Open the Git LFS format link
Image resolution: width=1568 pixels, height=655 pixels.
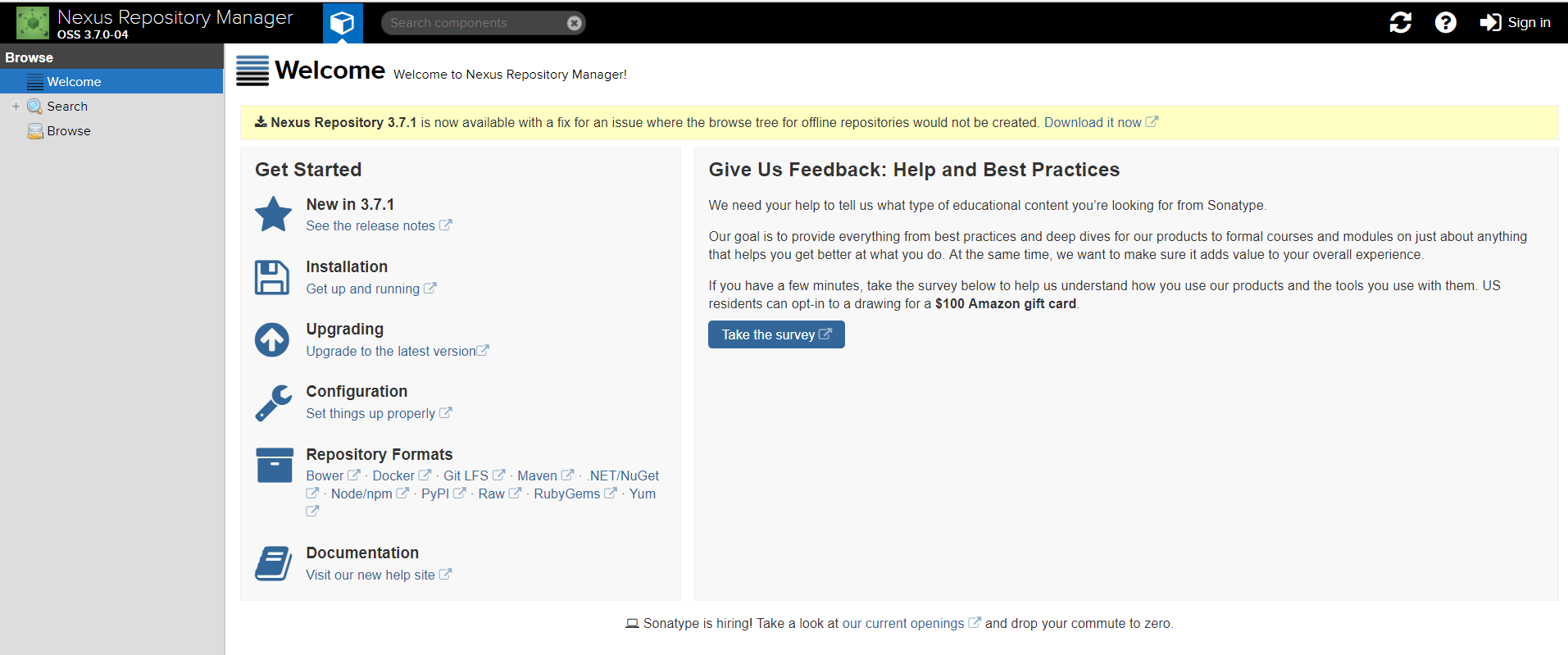click(466, 476)
